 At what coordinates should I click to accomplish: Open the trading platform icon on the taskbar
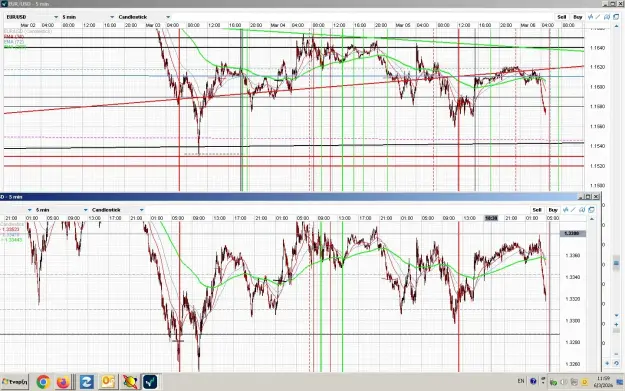(x=150, y=382)
